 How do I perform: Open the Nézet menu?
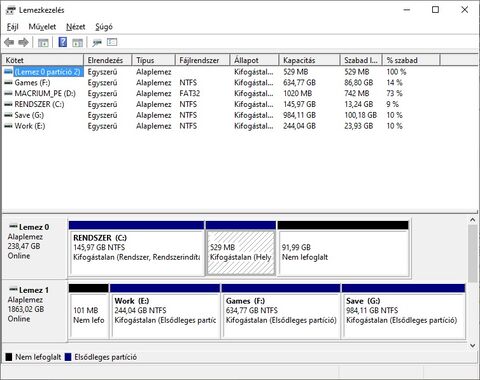76,27
